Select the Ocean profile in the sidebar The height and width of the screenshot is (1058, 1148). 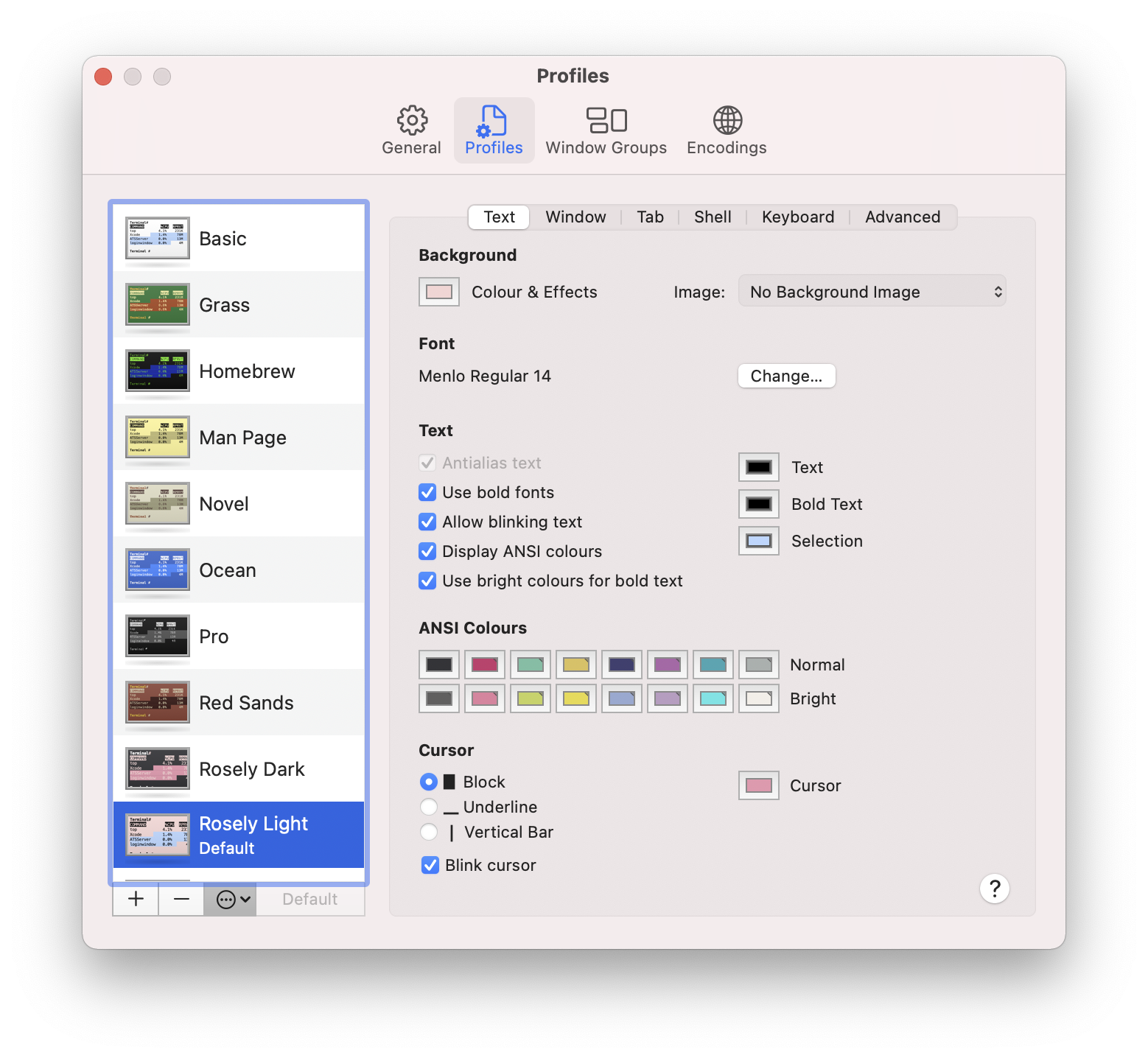[239, 570]
